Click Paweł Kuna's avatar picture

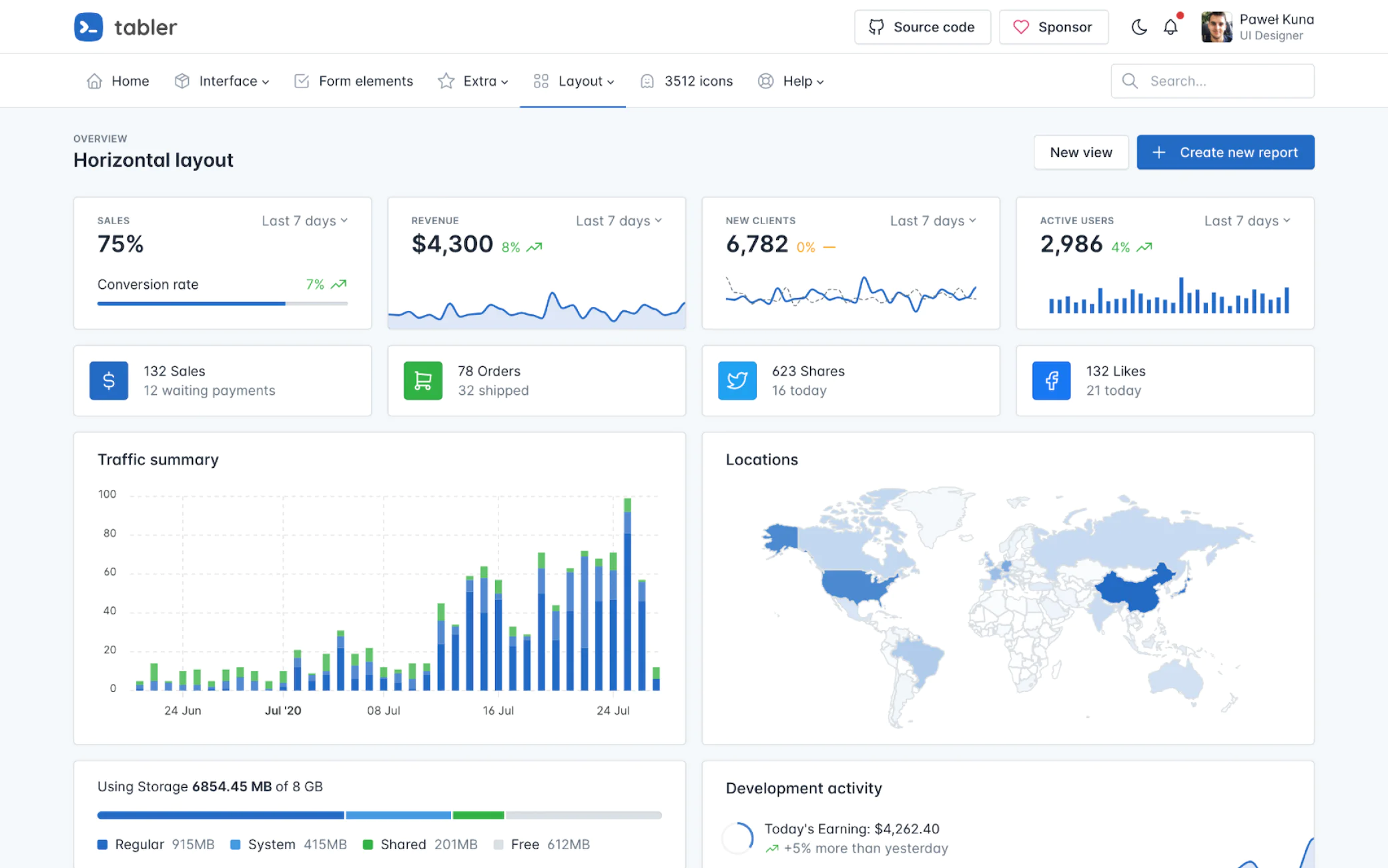point(1217,27)
